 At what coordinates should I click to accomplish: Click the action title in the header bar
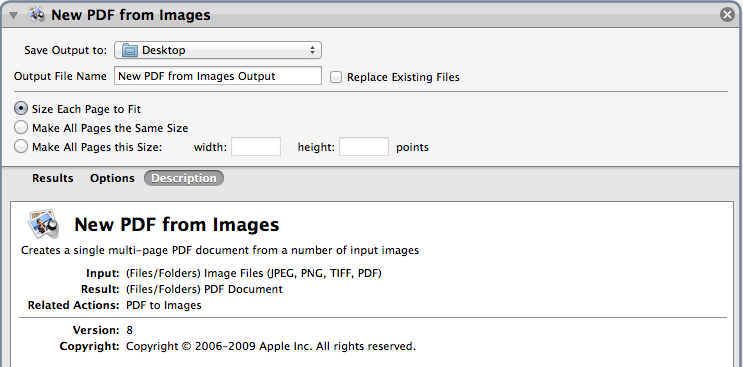(x=131, y=15)
